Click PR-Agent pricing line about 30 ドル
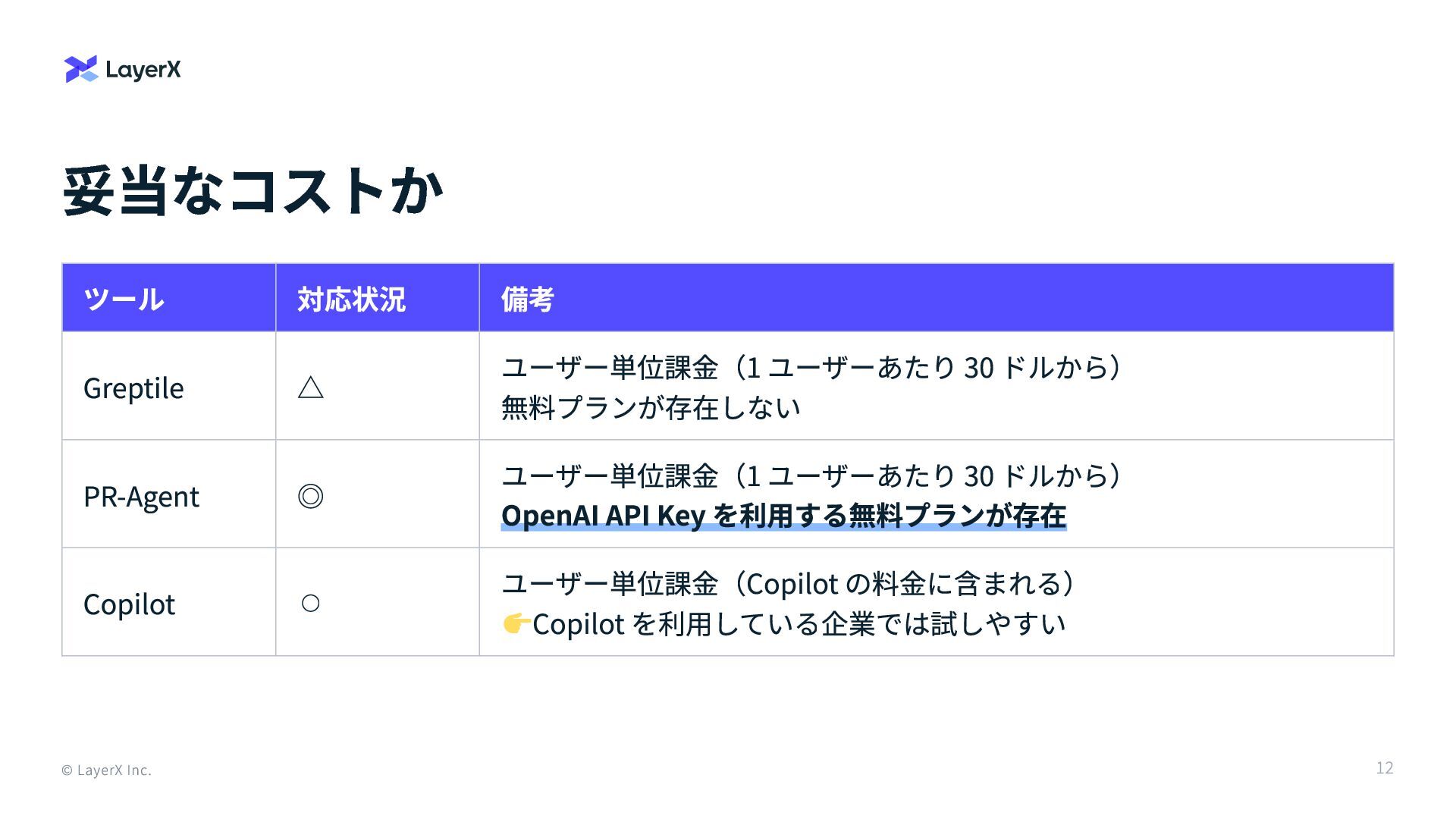 [811, 476]
